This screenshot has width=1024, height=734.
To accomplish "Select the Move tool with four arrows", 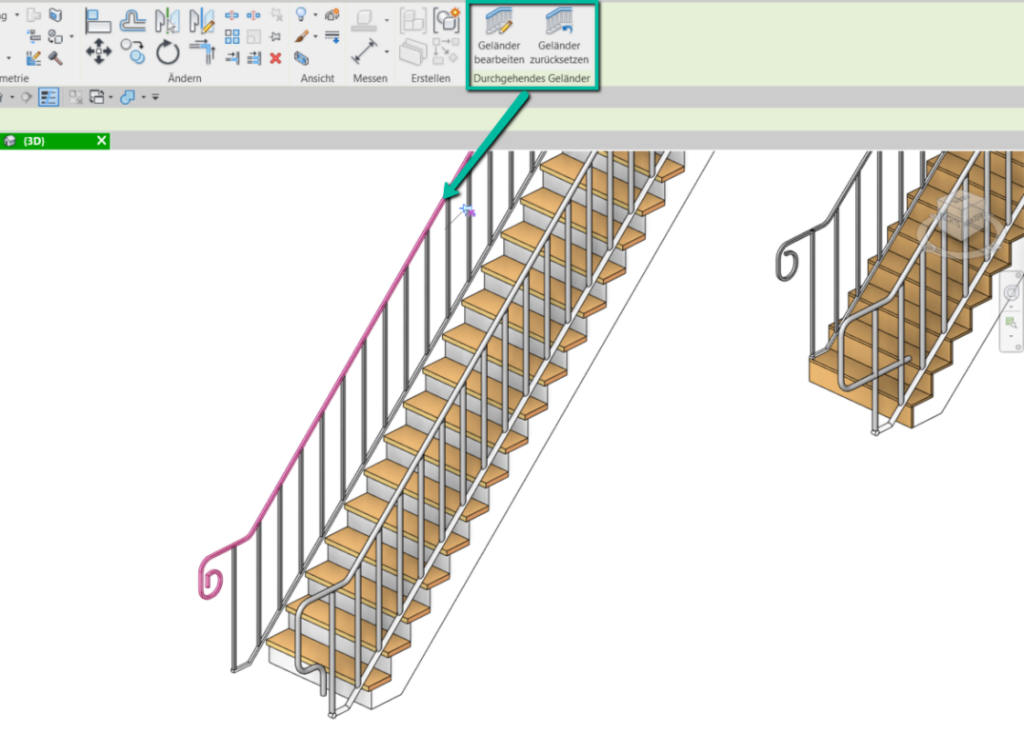I will coord(98,52).
